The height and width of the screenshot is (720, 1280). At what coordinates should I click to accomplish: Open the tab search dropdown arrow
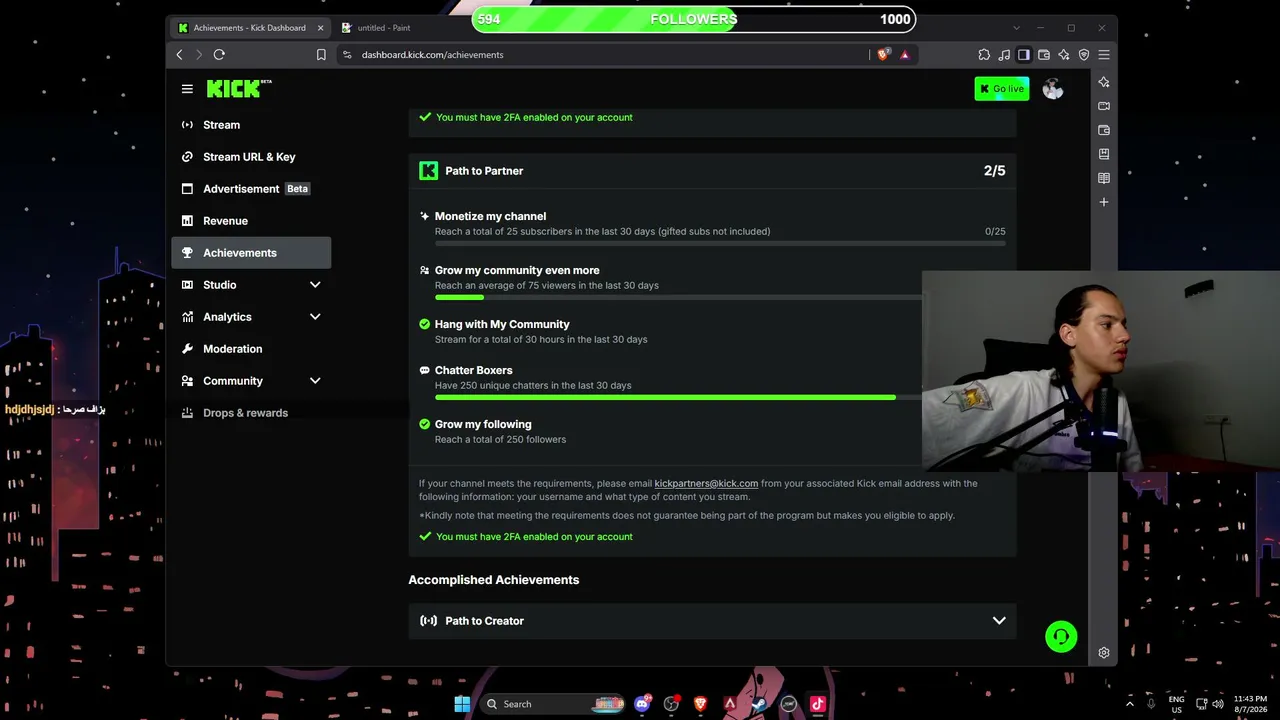coord(1017,28)
